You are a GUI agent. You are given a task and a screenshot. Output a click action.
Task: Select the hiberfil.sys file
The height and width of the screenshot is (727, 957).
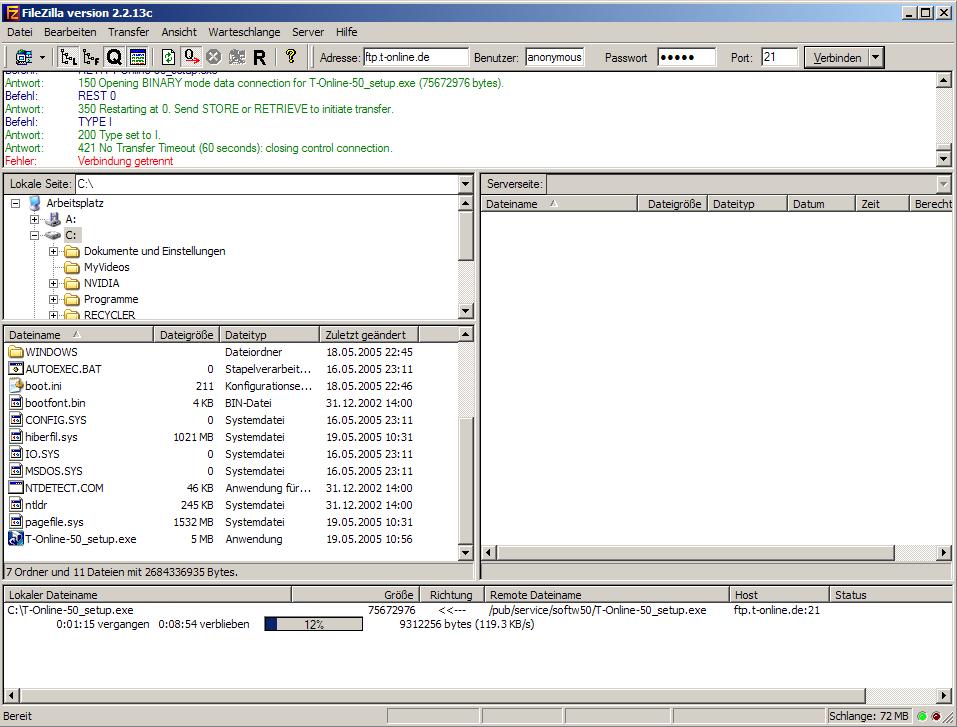(51, 437)
